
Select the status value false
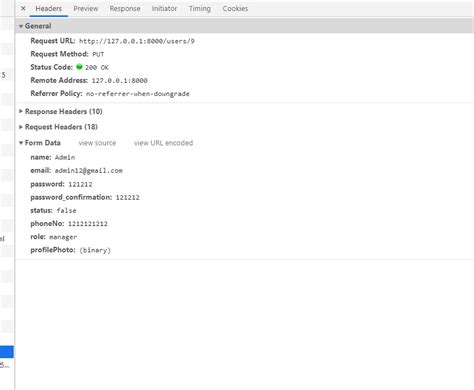(66, 211)
